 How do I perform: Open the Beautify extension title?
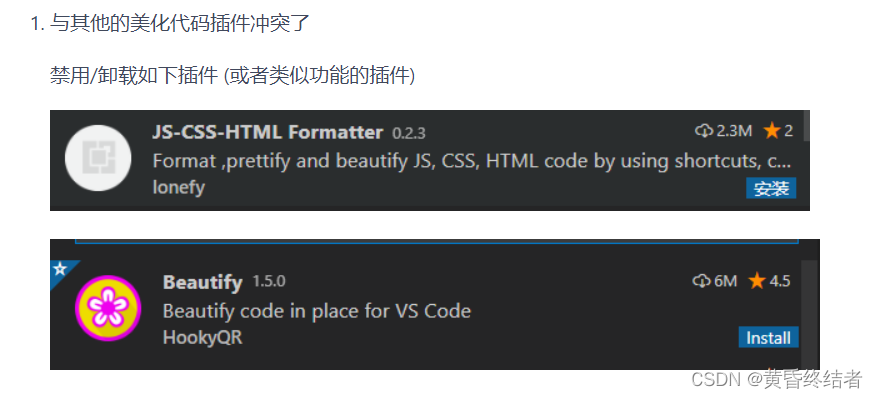point(203,281)
